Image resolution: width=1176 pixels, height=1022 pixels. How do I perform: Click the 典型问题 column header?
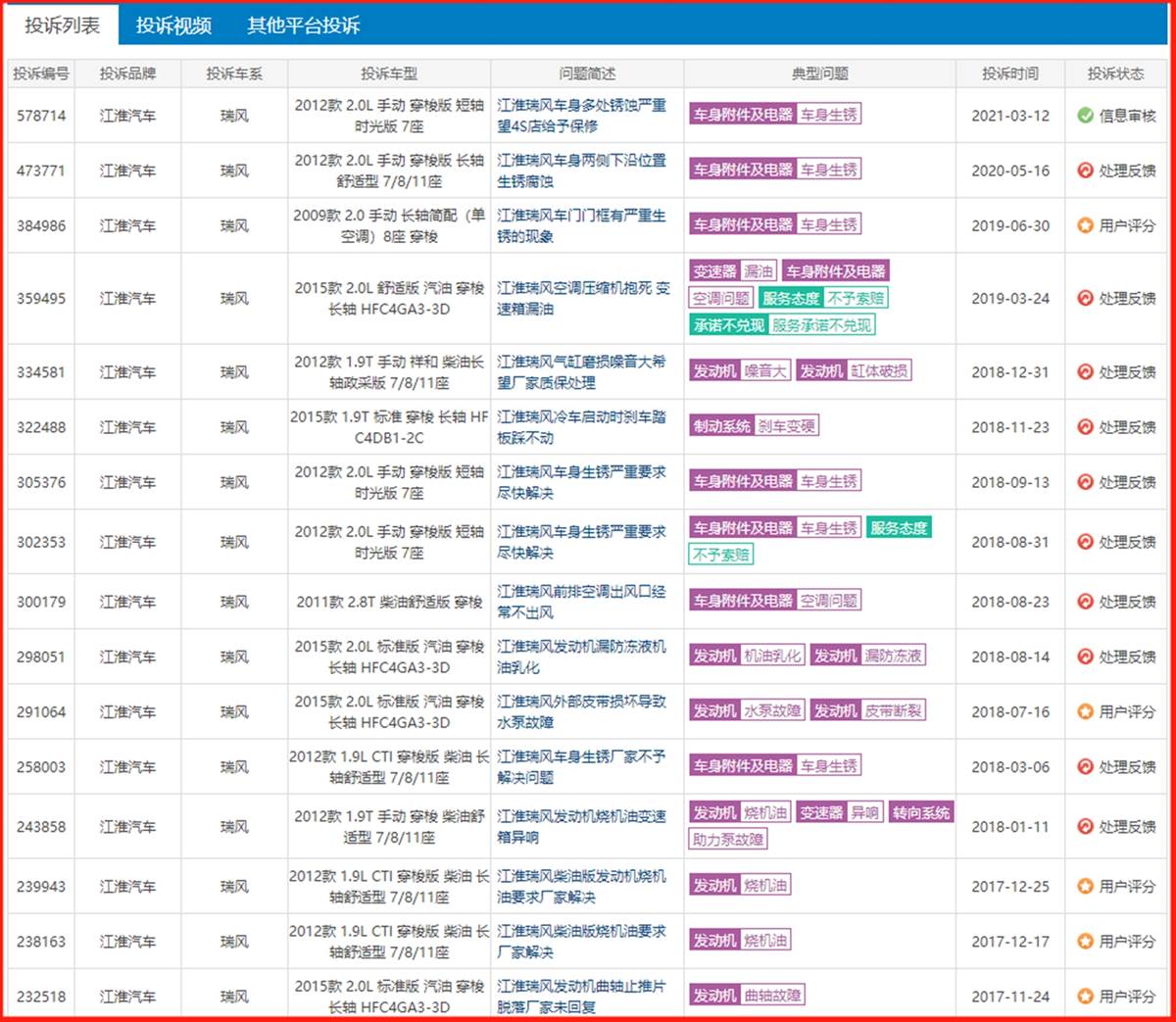820,73
